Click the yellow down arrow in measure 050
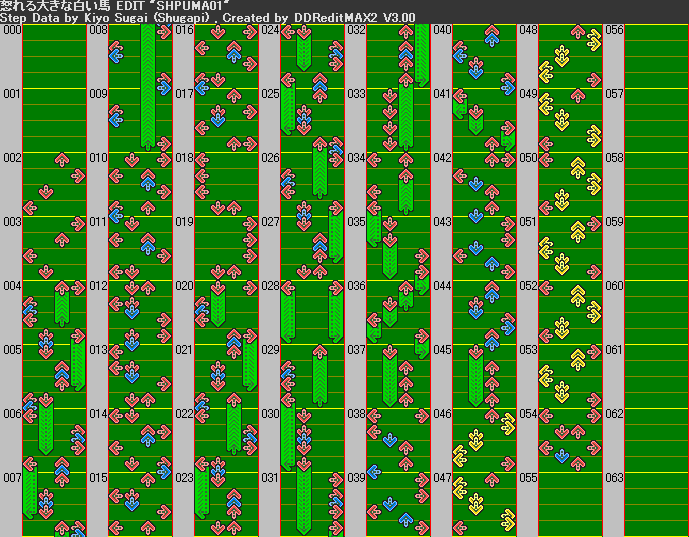 (x=562, y=200)
